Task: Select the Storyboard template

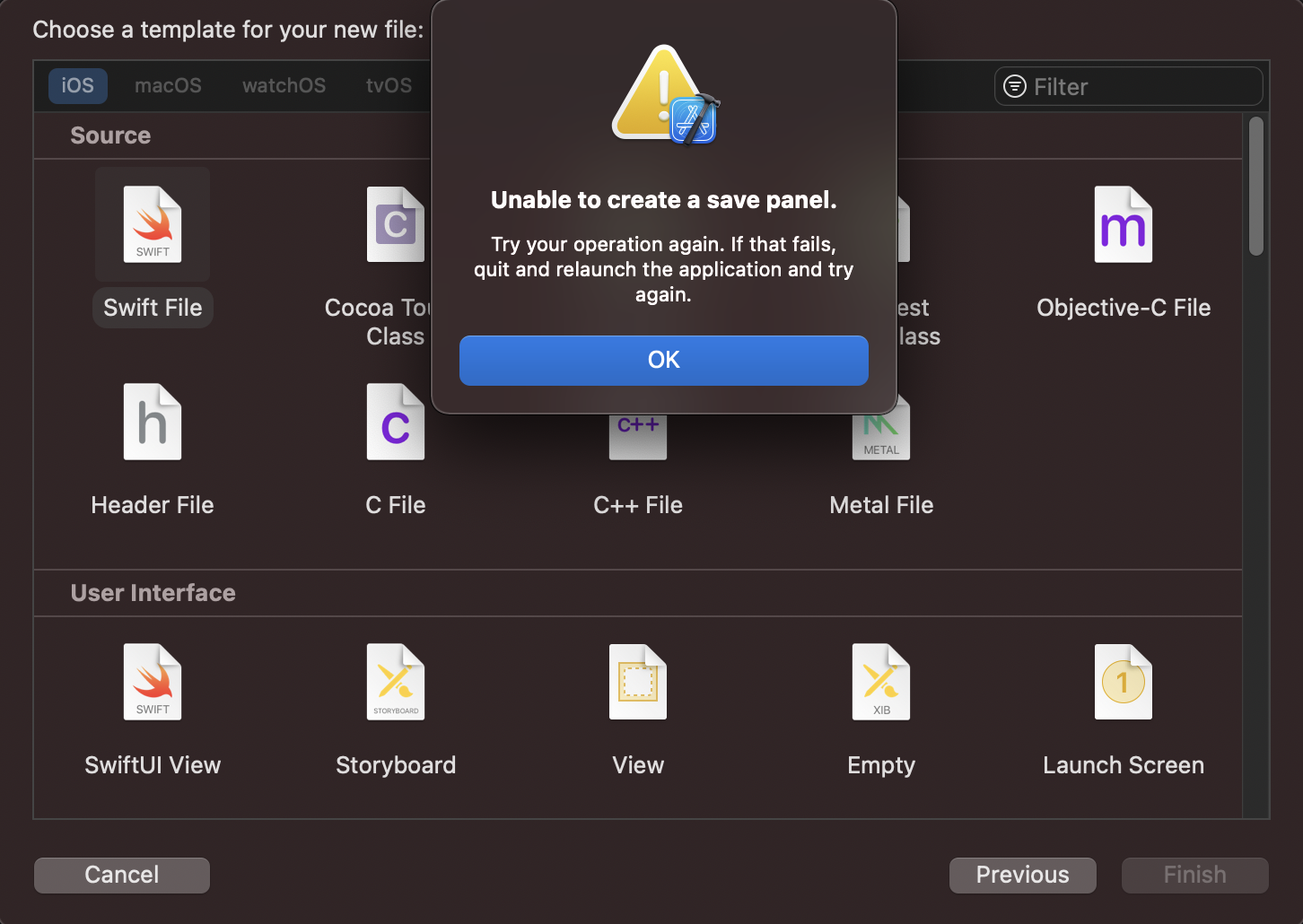Action: (x=396, y=709)
